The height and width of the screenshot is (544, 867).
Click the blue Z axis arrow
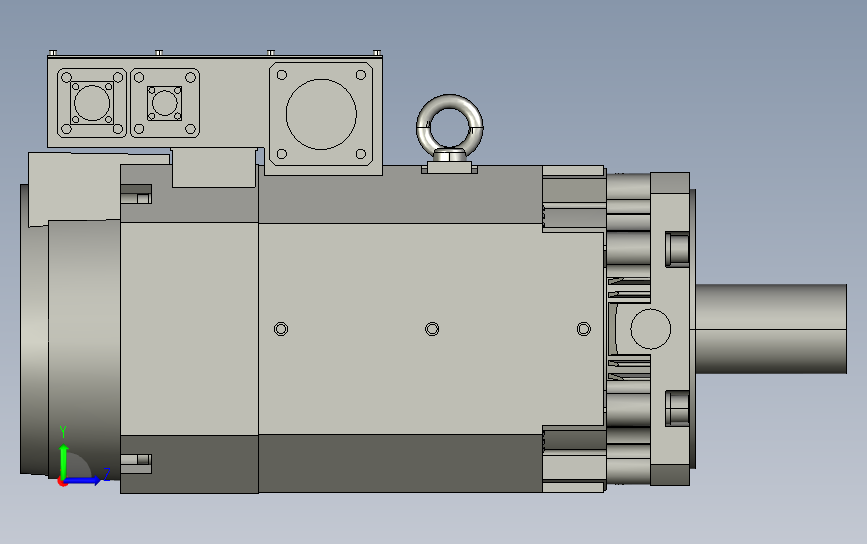(83, 480)
